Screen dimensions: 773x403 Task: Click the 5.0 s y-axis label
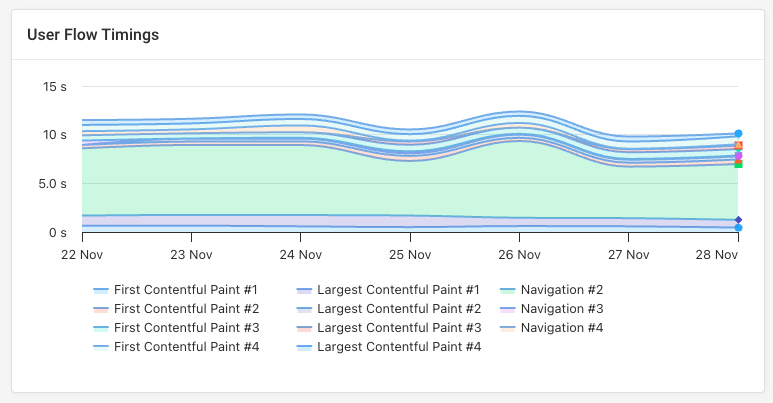[53, 184]
